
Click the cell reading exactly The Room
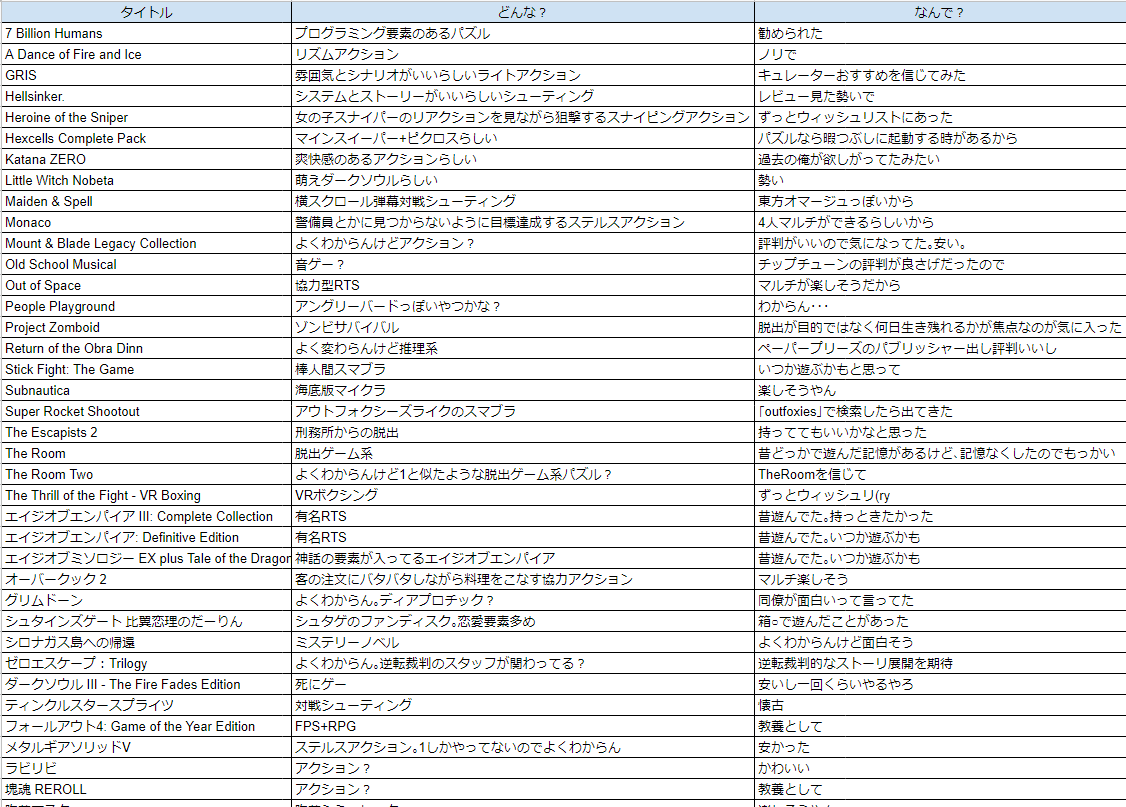tap(146, 453)
